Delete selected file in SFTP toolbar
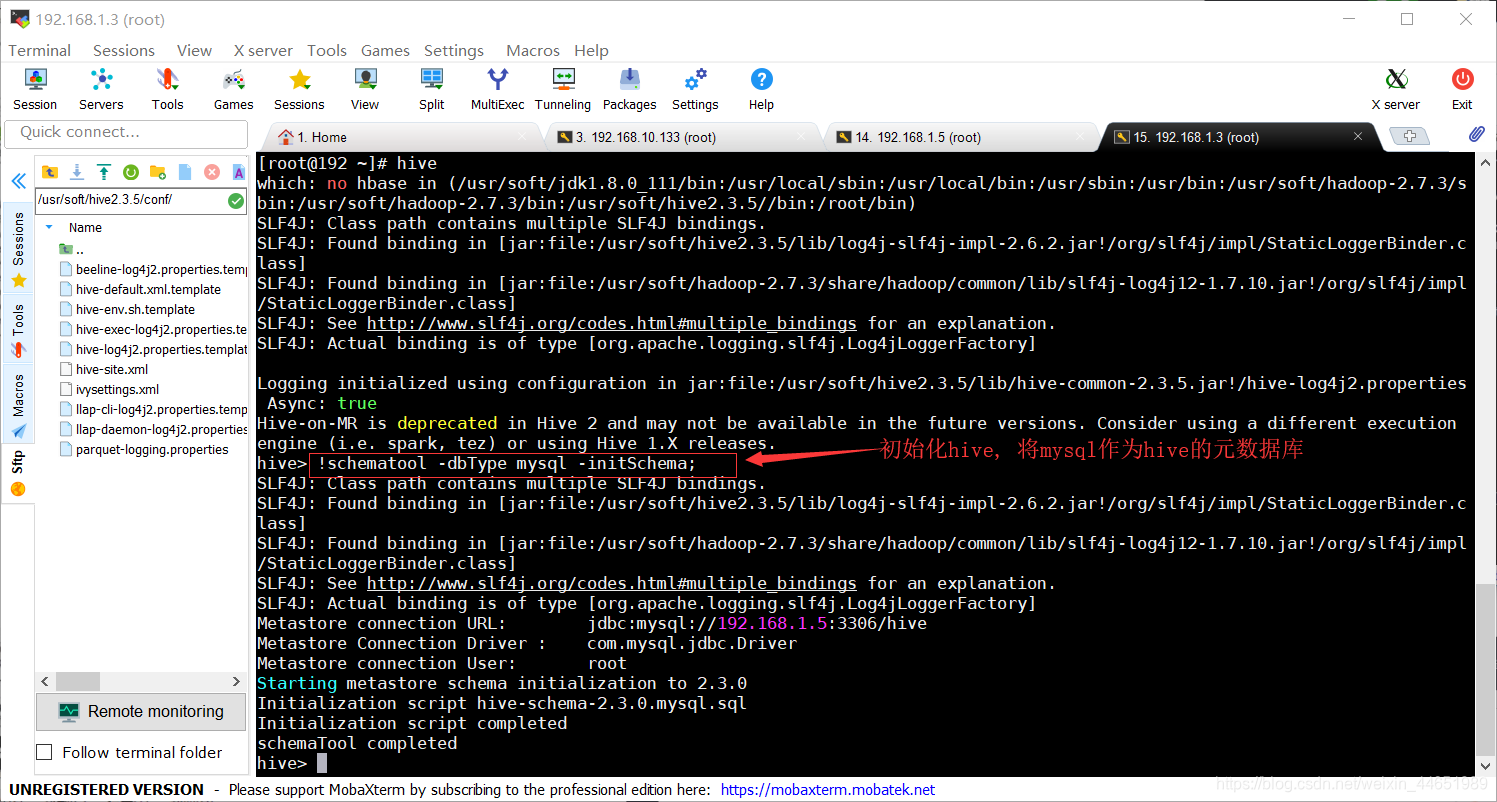This screenshot has height=802, width=1497. coord(212,172)
